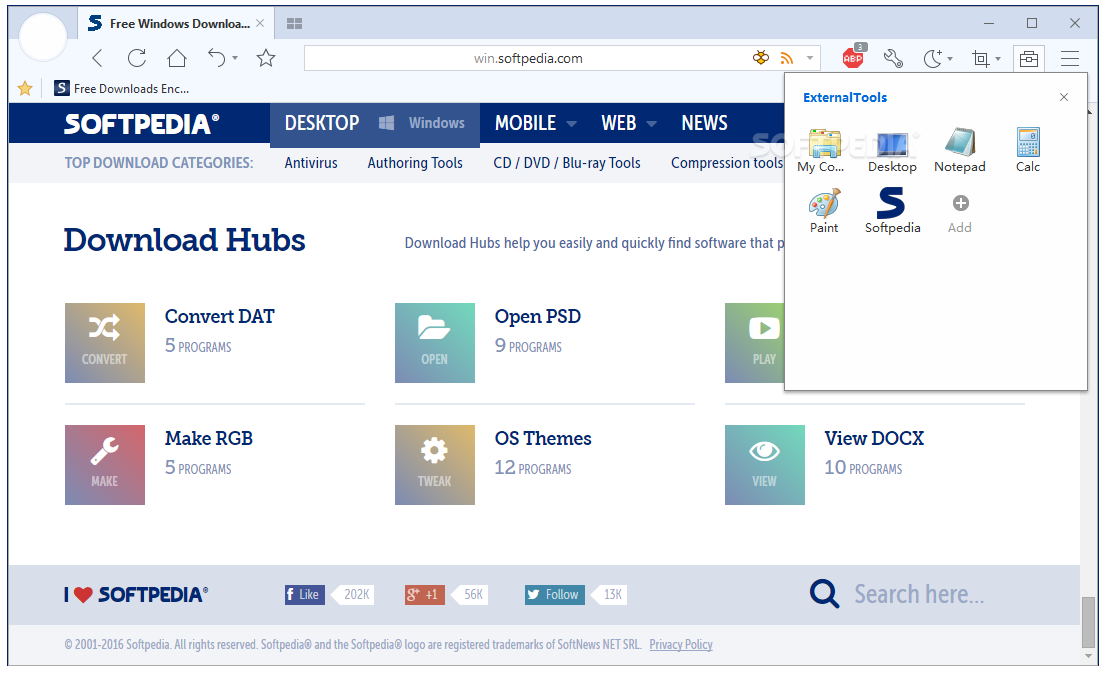Viewport: 1113px width, 676px height.
Task: Open the browser home page
Action: [x=177, y=58]
